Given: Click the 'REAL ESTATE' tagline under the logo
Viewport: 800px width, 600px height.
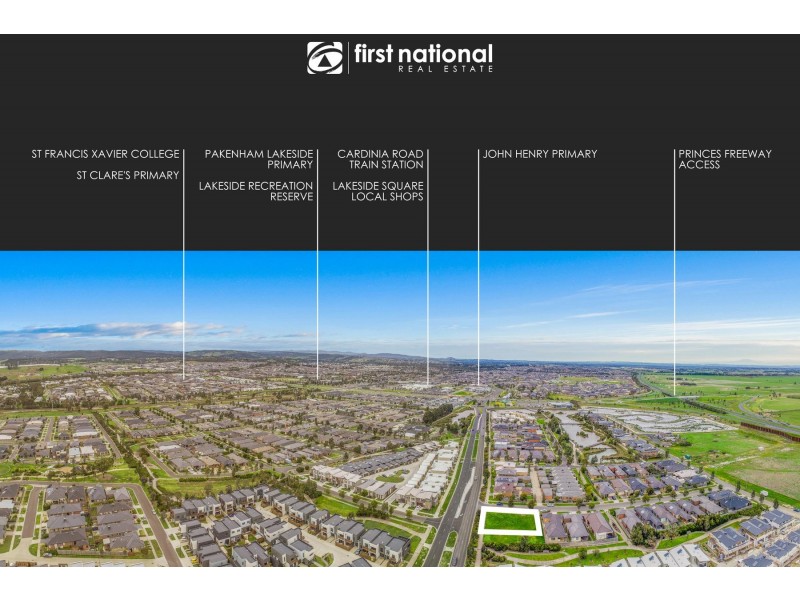Looking at the screenshot, I should [x=445, y=69].
